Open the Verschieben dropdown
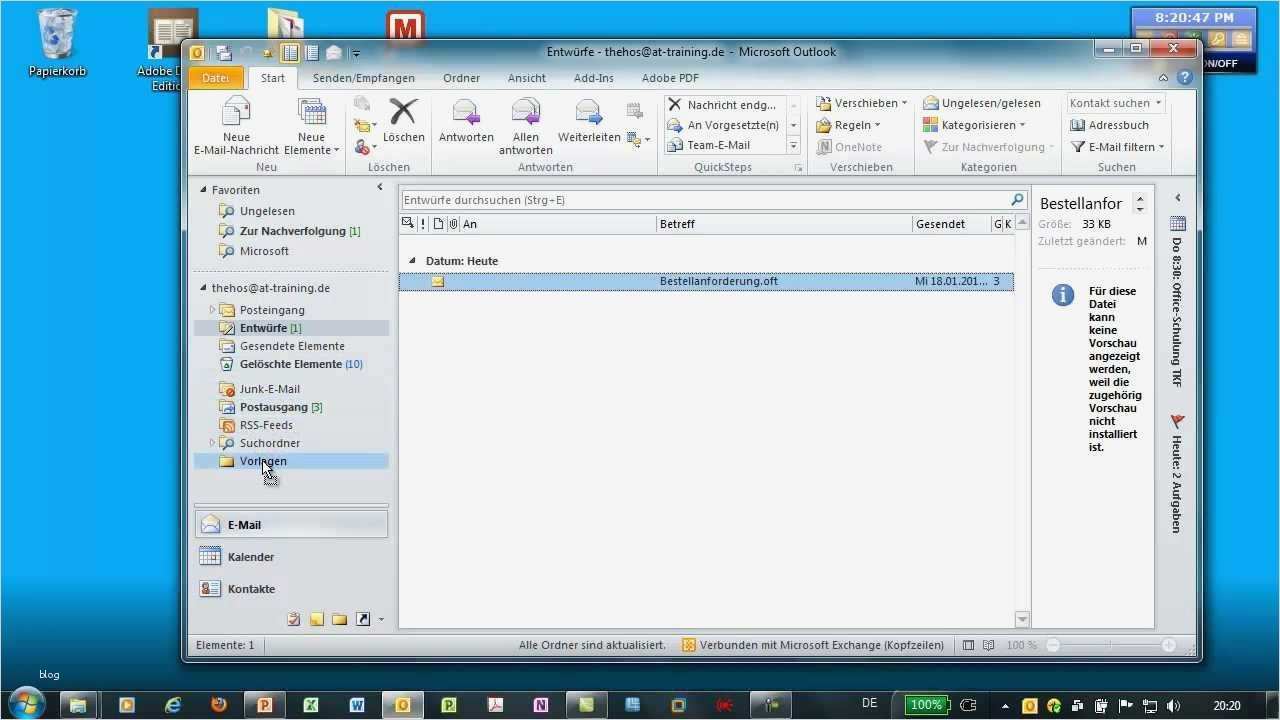The image size is (1280, 720). pyautogui.click(x=862, y=103)
